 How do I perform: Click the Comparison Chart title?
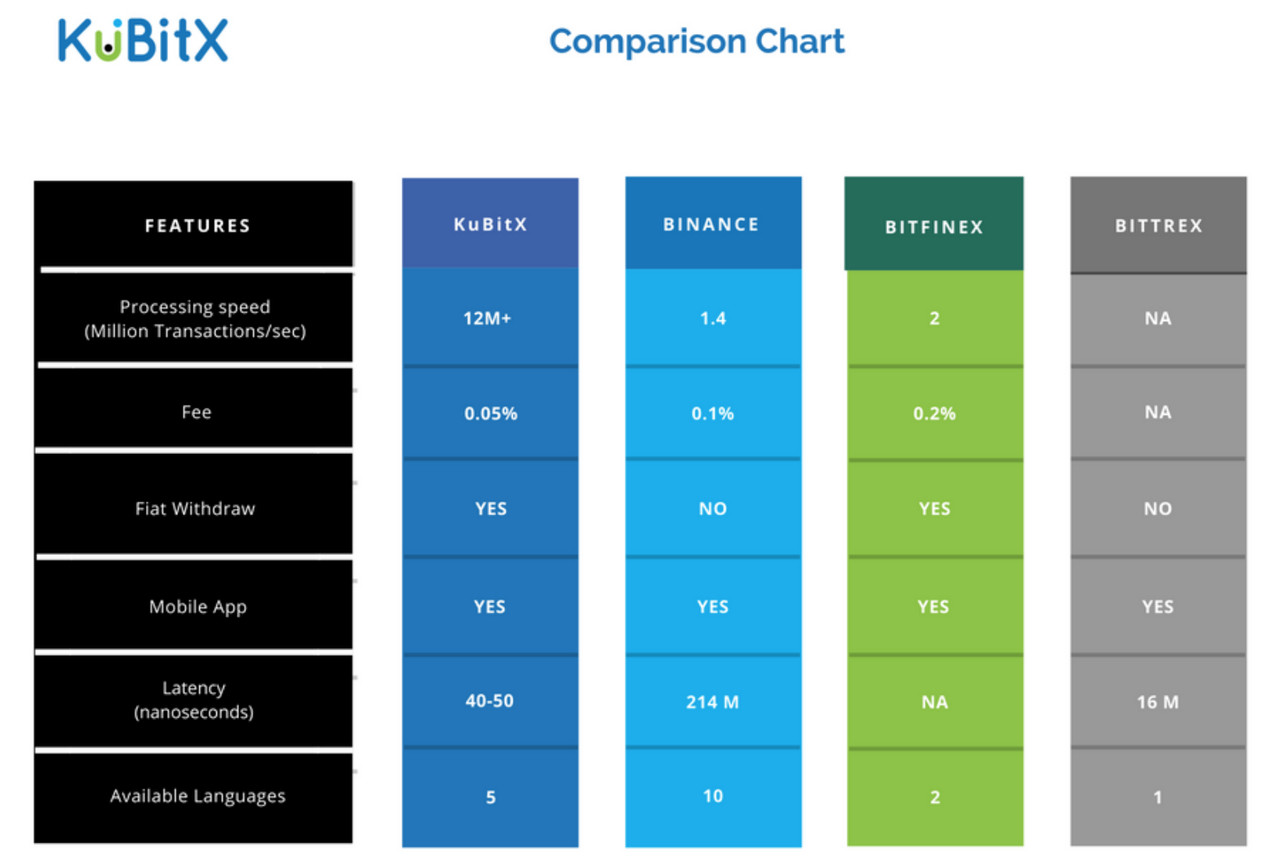[697, 41]
